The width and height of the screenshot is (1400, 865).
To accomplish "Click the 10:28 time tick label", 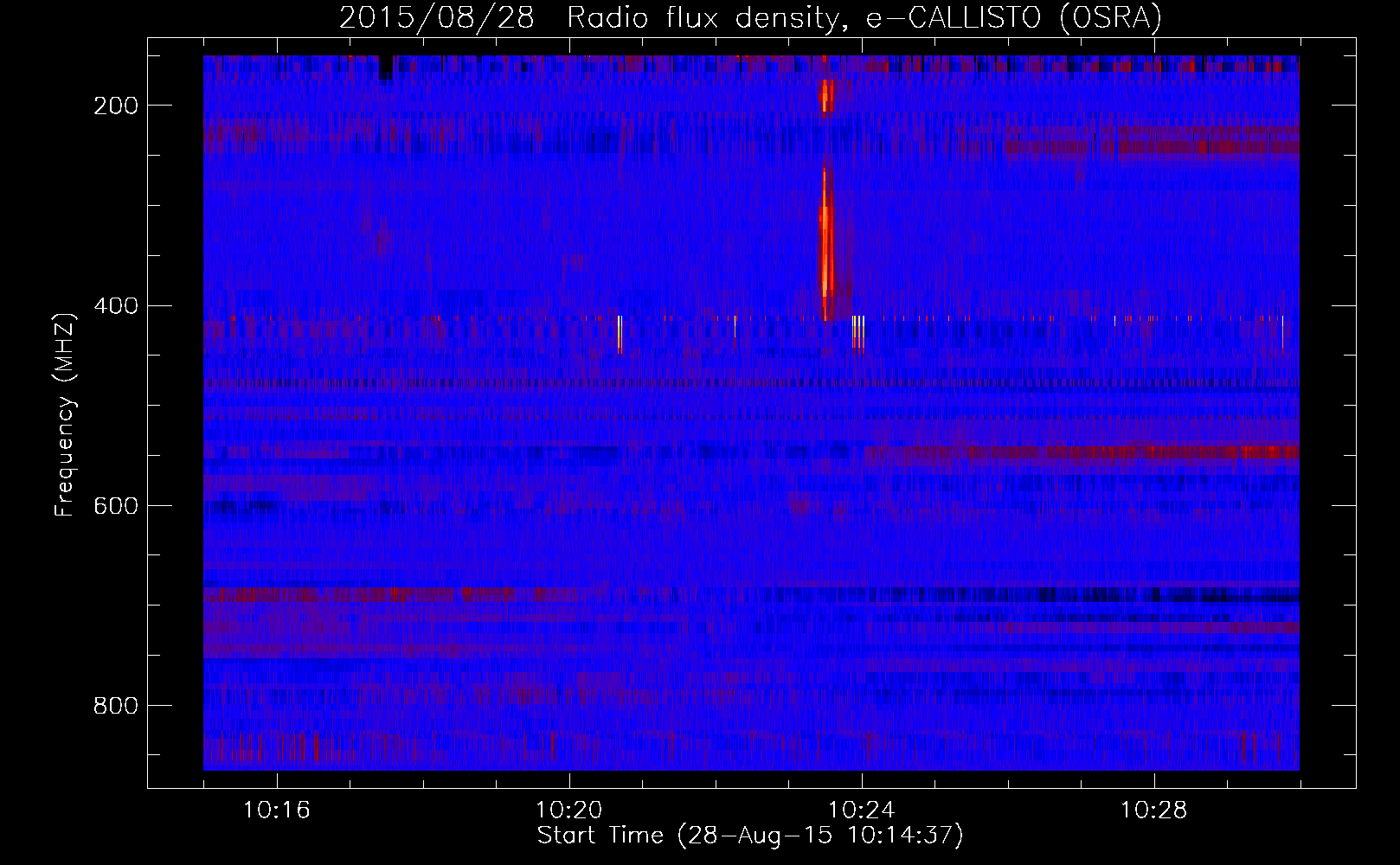I will pyautogui.click(x=1153, y=811).
